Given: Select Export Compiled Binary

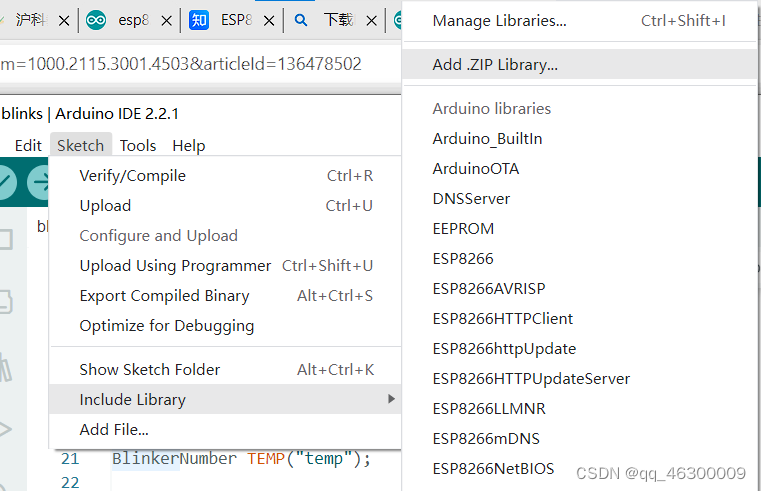Looking at the screenshot, I should click(x=226, y=296).
